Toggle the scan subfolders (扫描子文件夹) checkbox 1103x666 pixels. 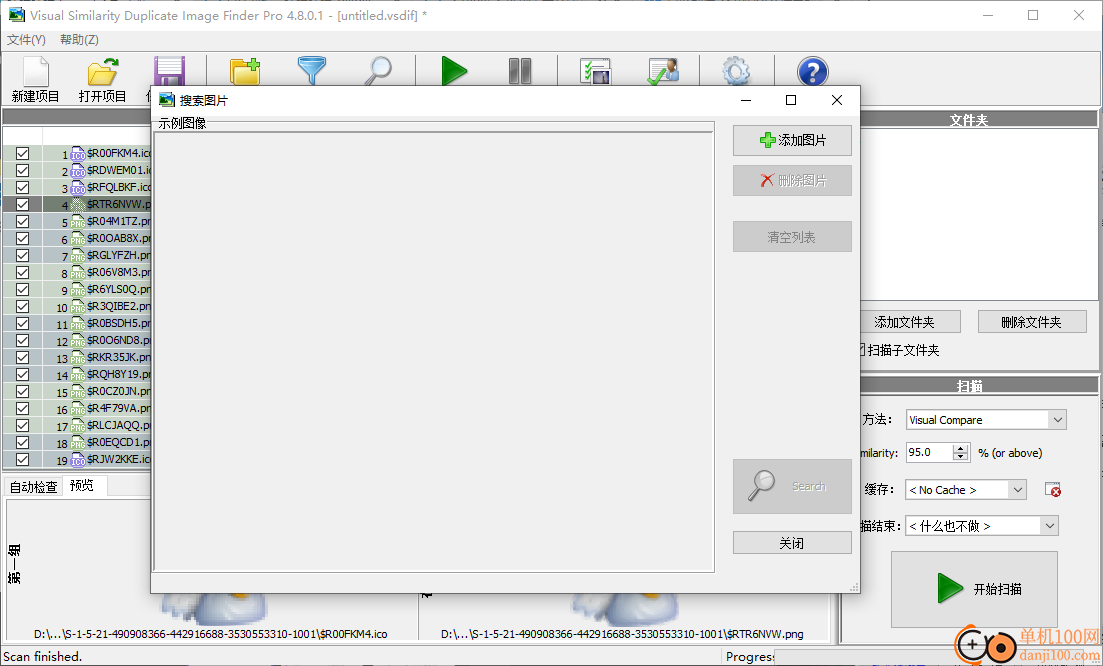(x=862, y=350)
